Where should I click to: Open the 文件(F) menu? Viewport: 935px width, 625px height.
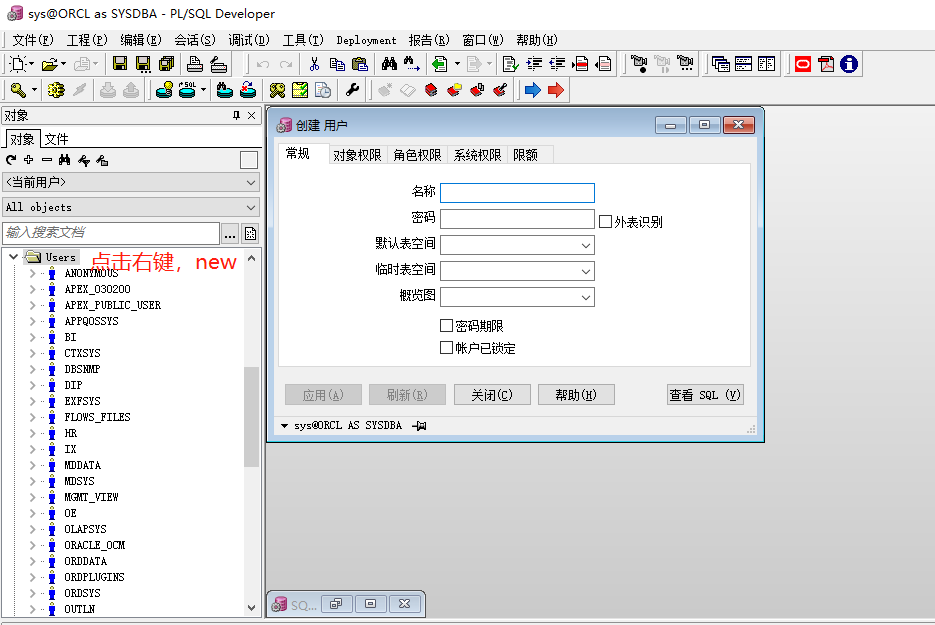pos(33,40)
